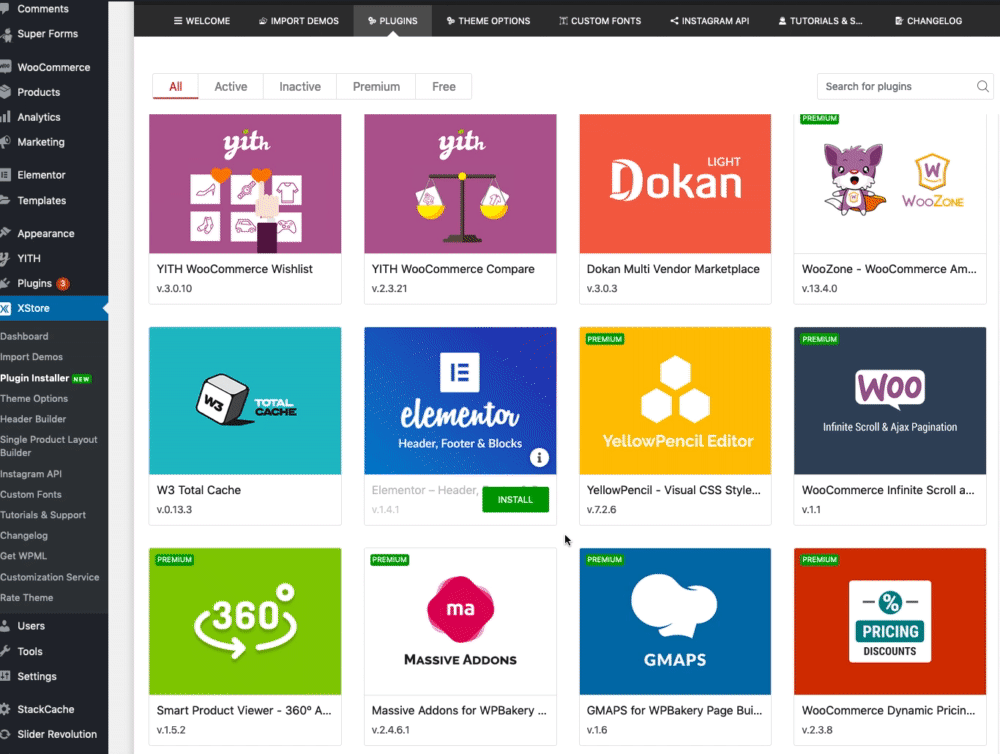Click Marketing megaphone icon
This screenshot has width=1000, height=754.
[x=5, y=142]
